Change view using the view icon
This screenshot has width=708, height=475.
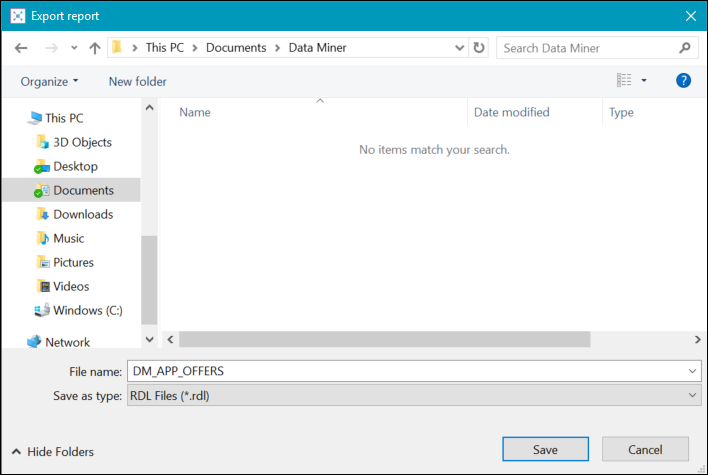point(624,80)
